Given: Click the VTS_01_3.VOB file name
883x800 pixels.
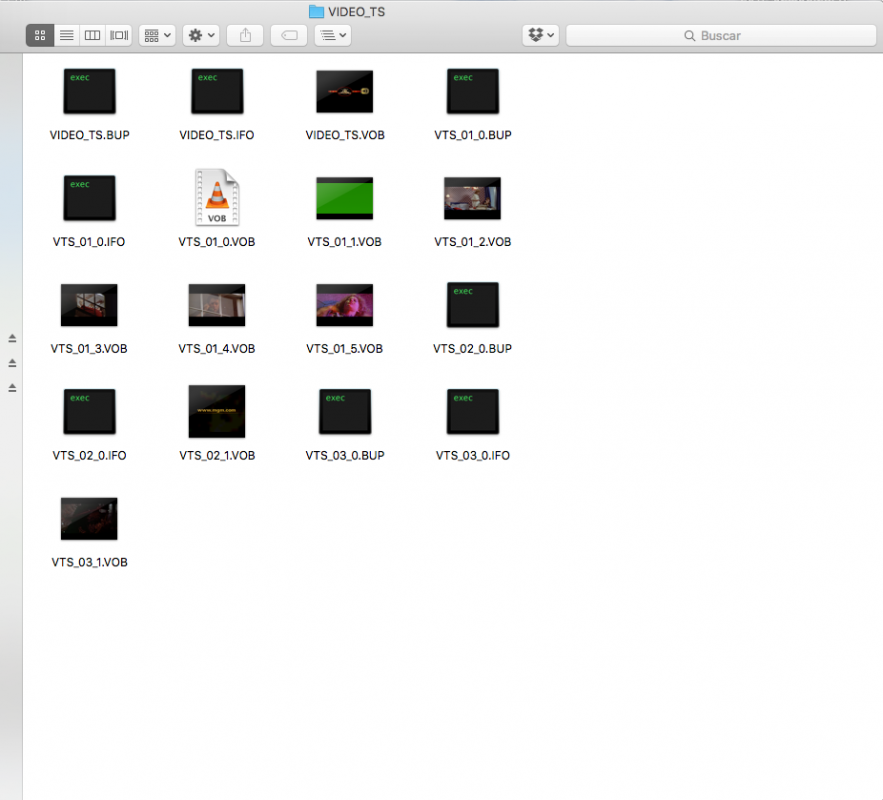Looking at the screenshot, I should click(89, 349).
